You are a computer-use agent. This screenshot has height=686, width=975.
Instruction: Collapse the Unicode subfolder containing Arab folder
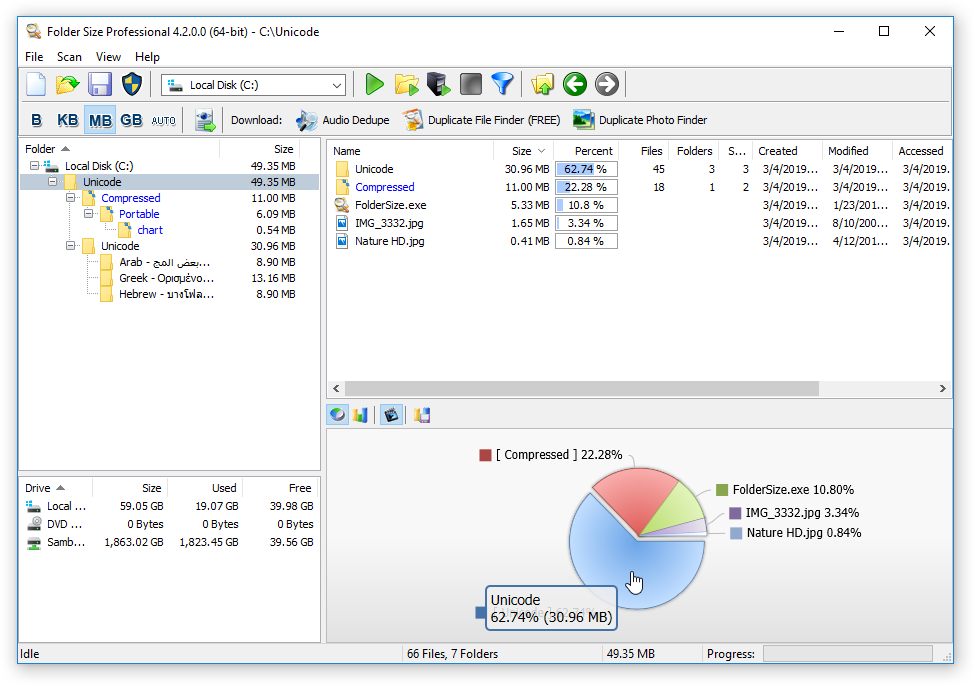pos(71,246)
